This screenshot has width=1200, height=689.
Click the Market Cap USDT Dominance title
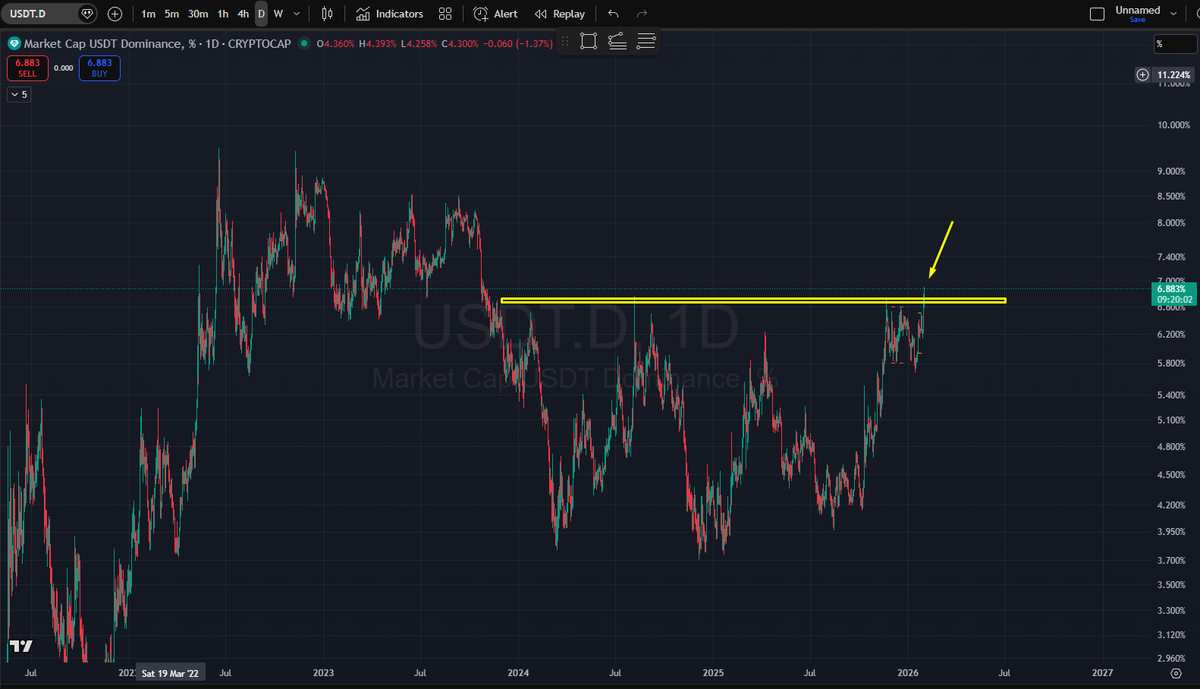tap(107, 43)
